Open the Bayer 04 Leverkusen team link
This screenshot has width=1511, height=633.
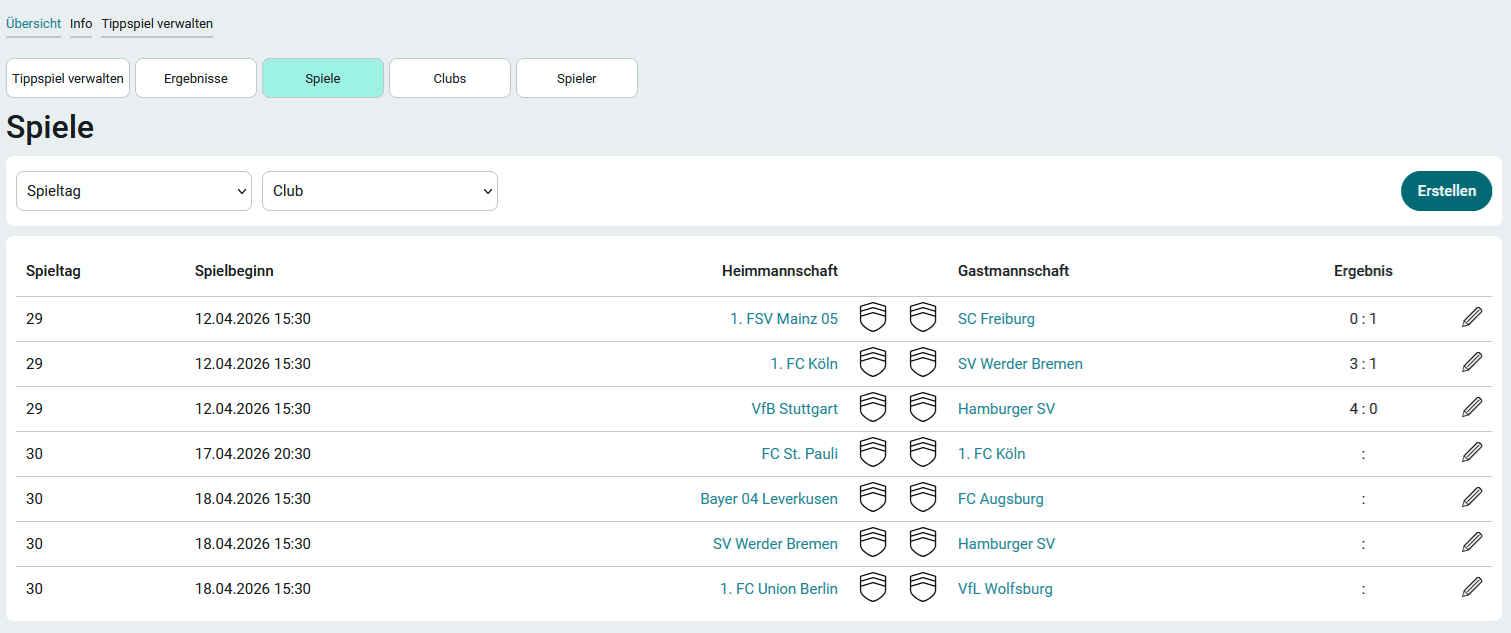click(769, 499)
